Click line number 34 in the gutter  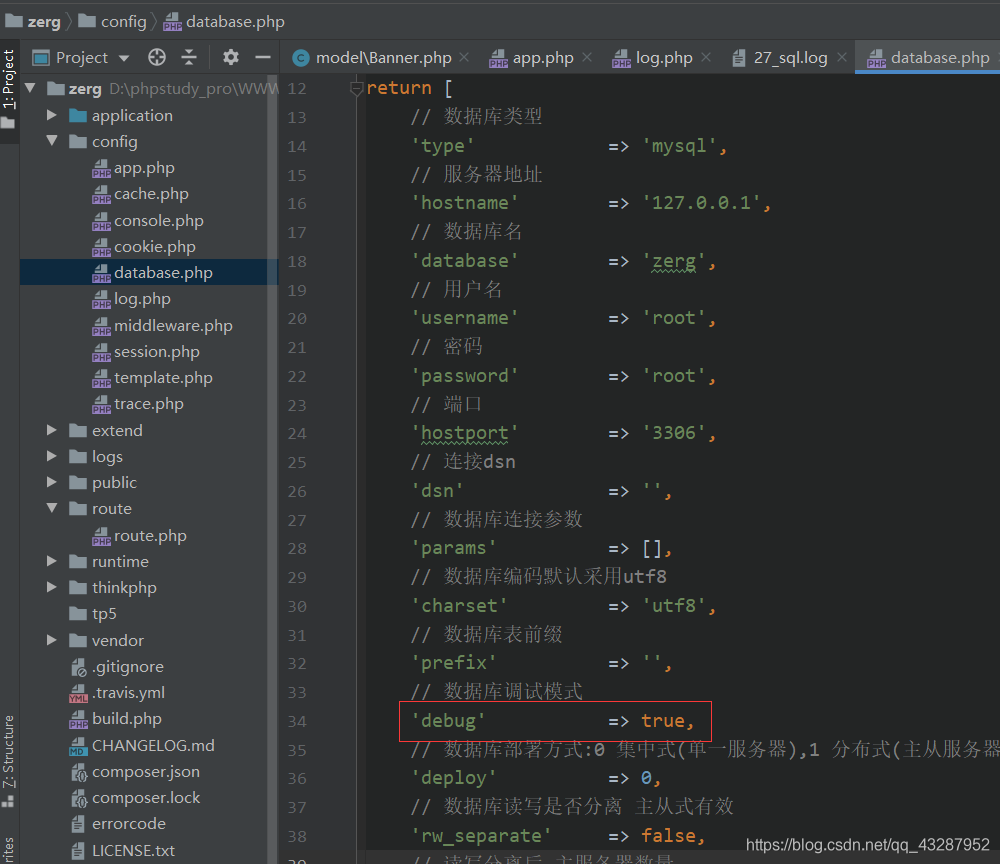[297, 720]
